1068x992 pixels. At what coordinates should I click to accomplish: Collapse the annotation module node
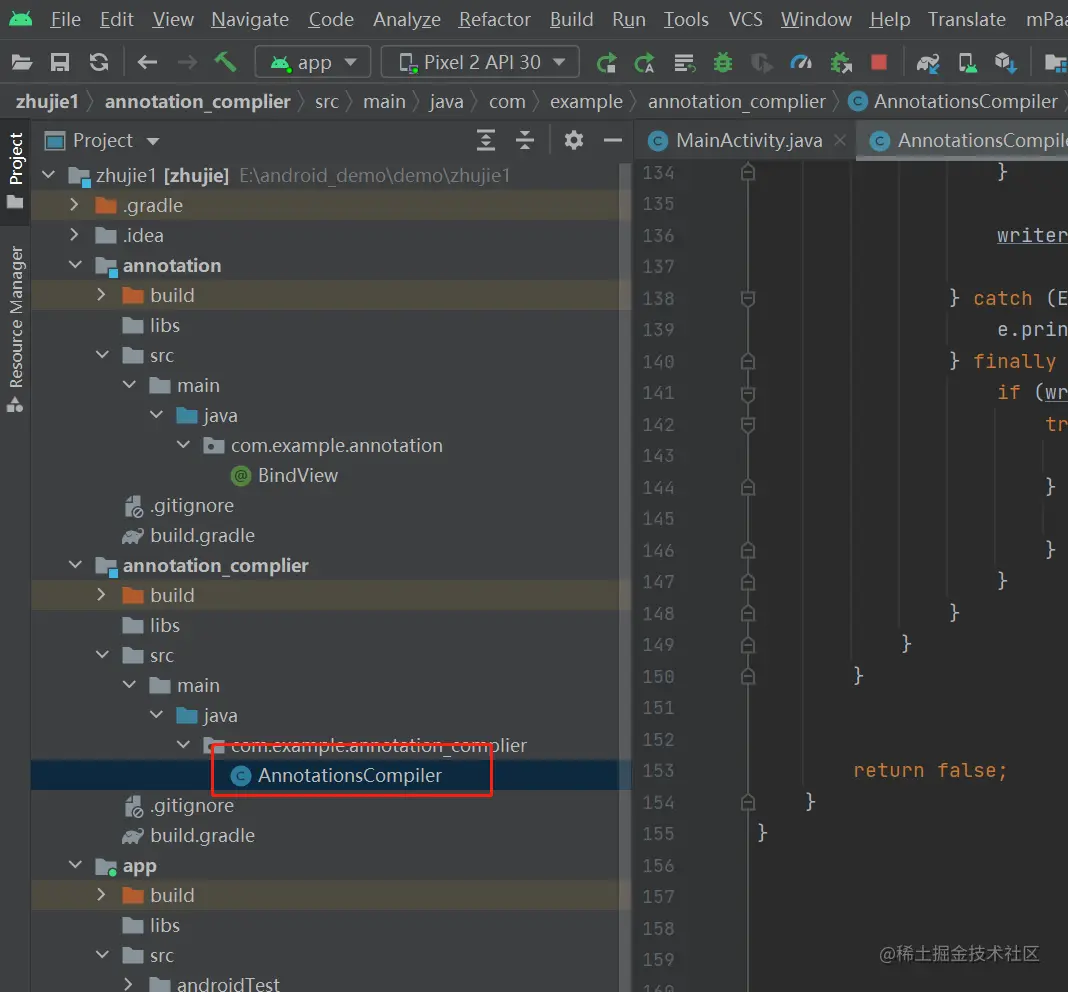point(75,265)
